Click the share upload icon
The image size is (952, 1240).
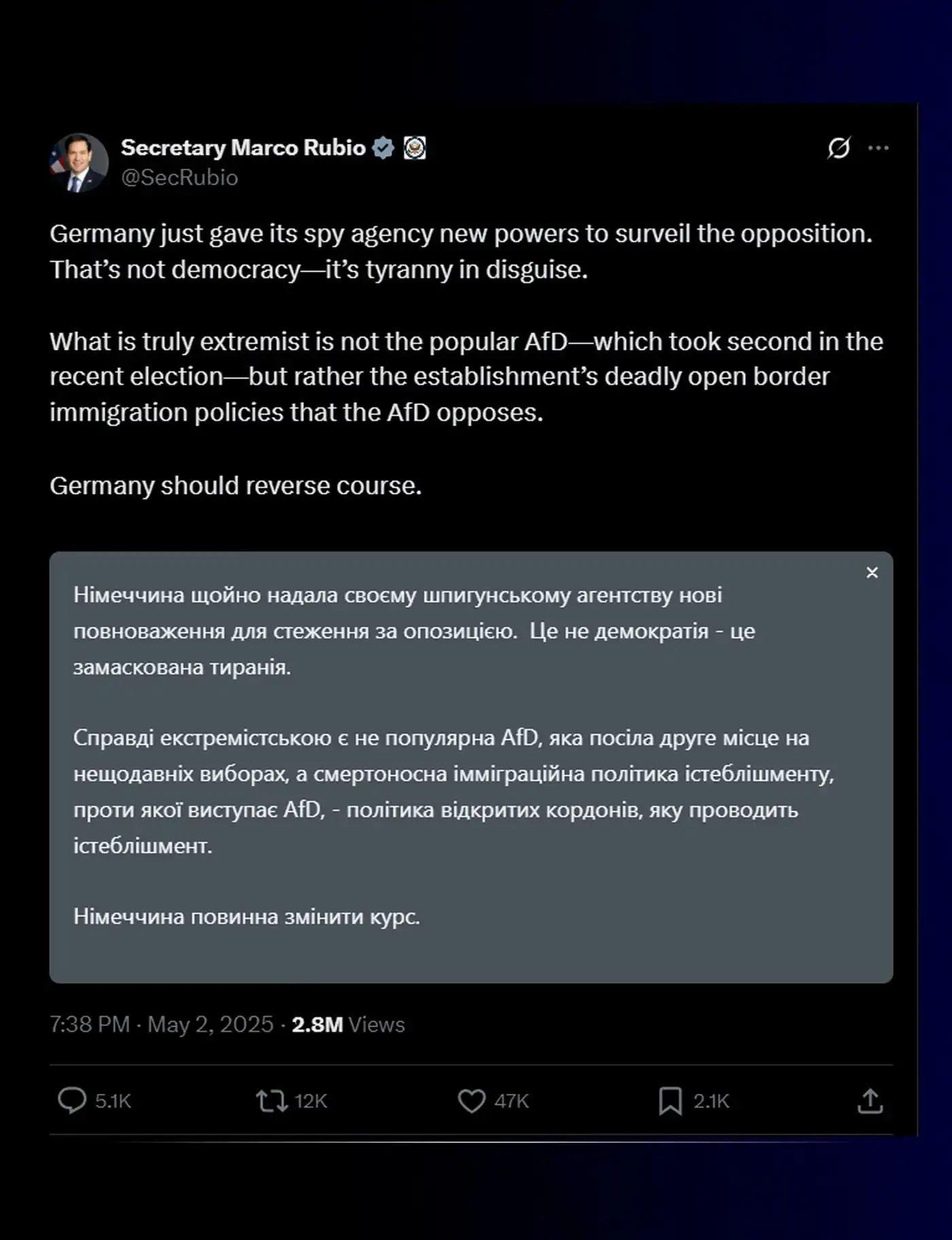click(870, 1101)
